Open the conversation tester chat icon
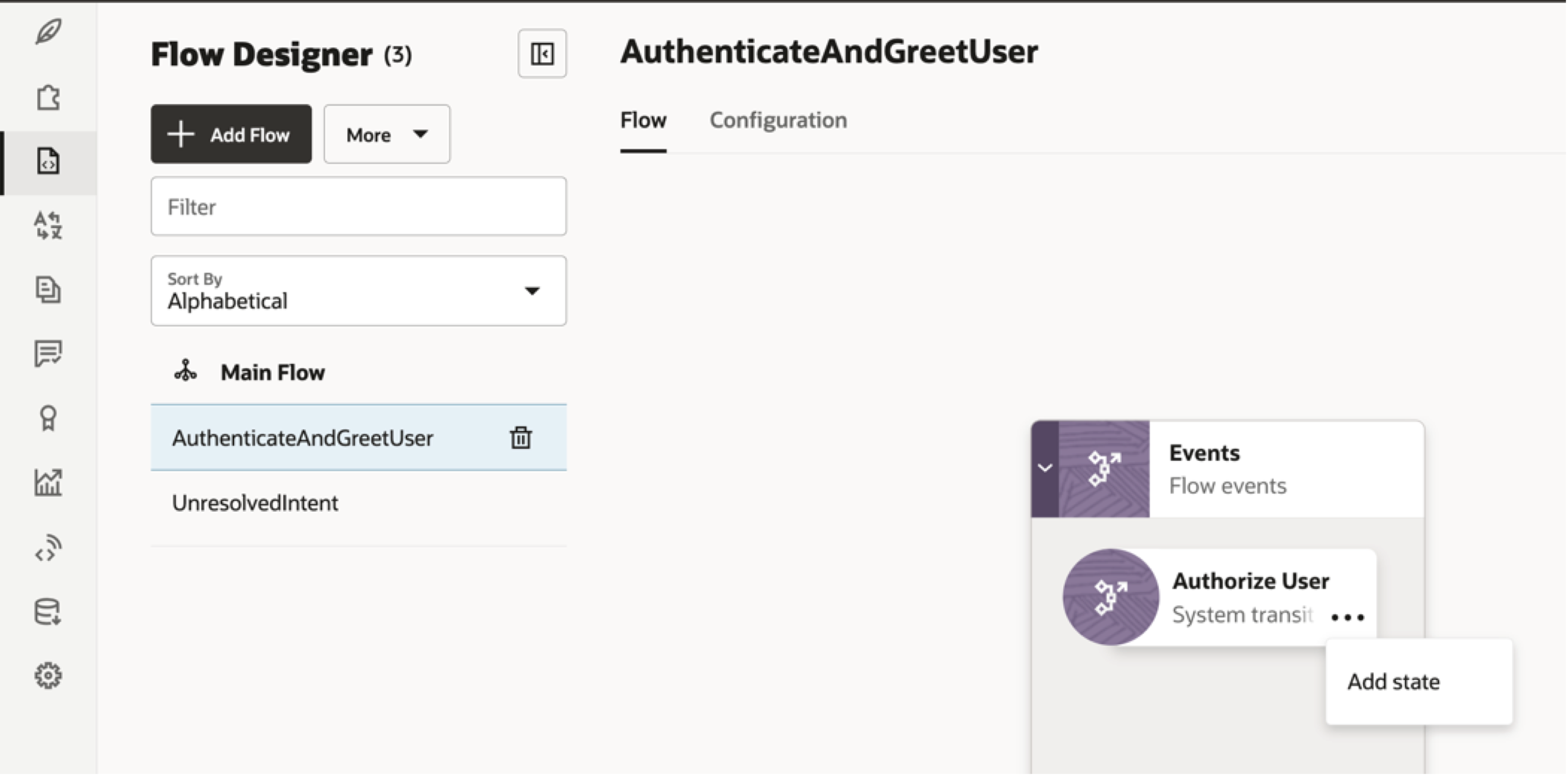Viewport: 1568px width, 776px height. [x=48, y=353]
